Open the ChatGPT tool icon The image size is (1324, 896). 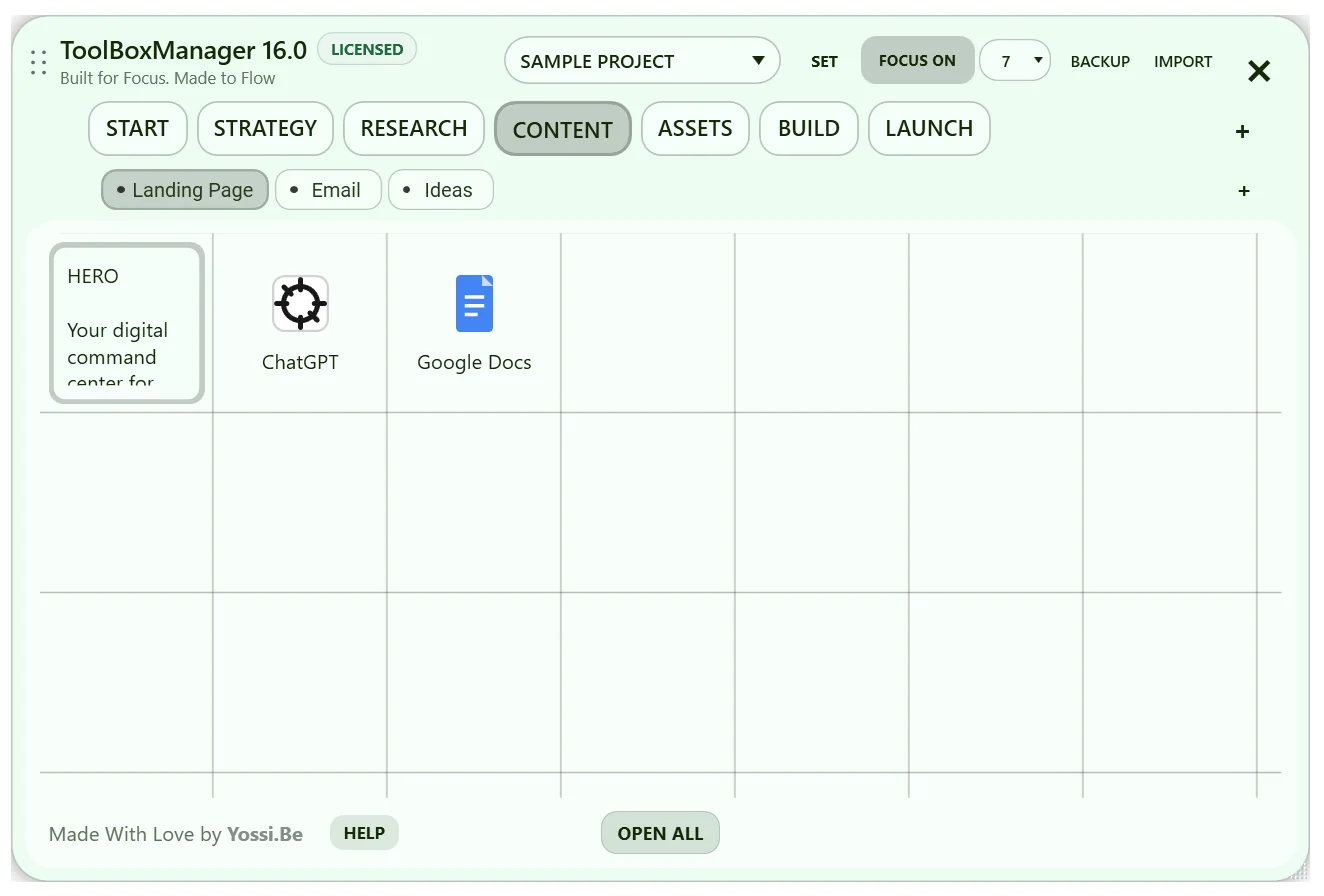[300, 304]
